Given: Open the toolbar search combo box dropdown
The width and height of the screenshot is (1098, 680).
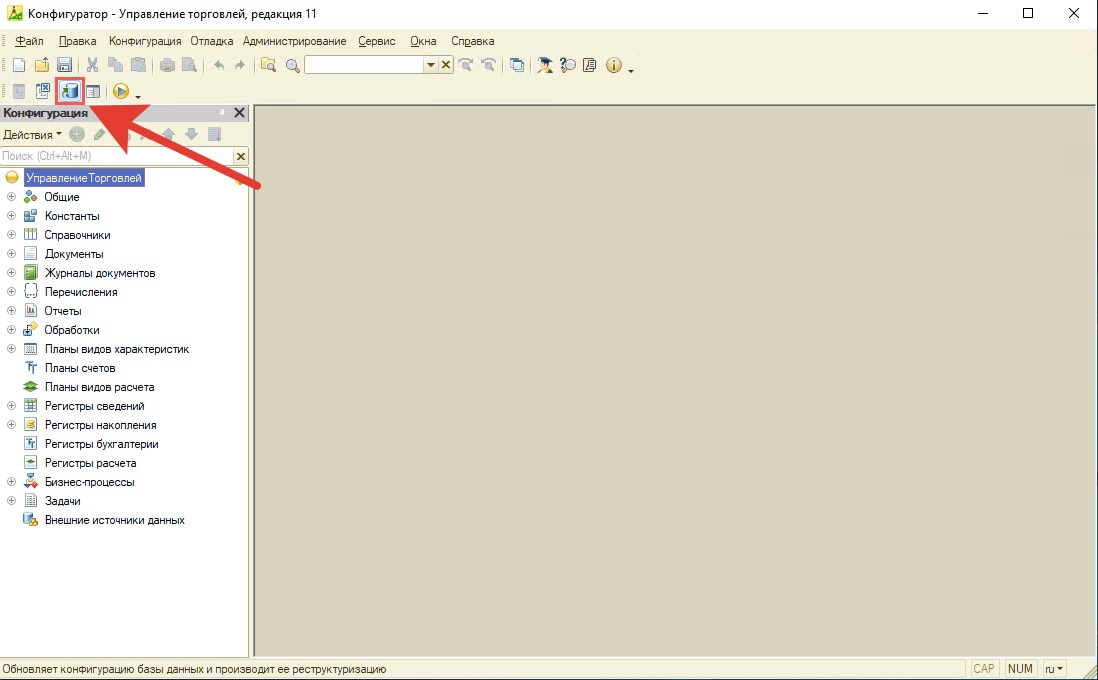Looking at the screenshot, I should pyautogui.click(x=431, y=65).
